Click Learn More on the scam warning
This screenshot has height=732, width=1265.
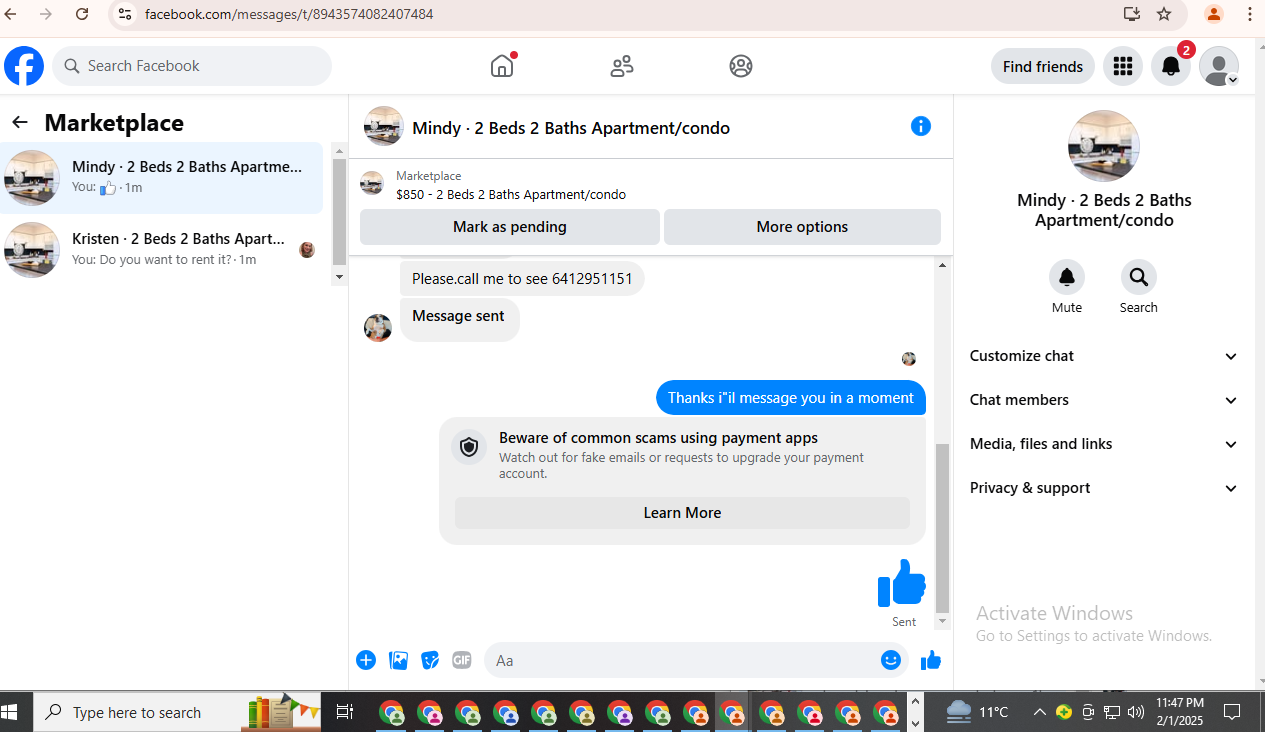[x=682, y=513]
